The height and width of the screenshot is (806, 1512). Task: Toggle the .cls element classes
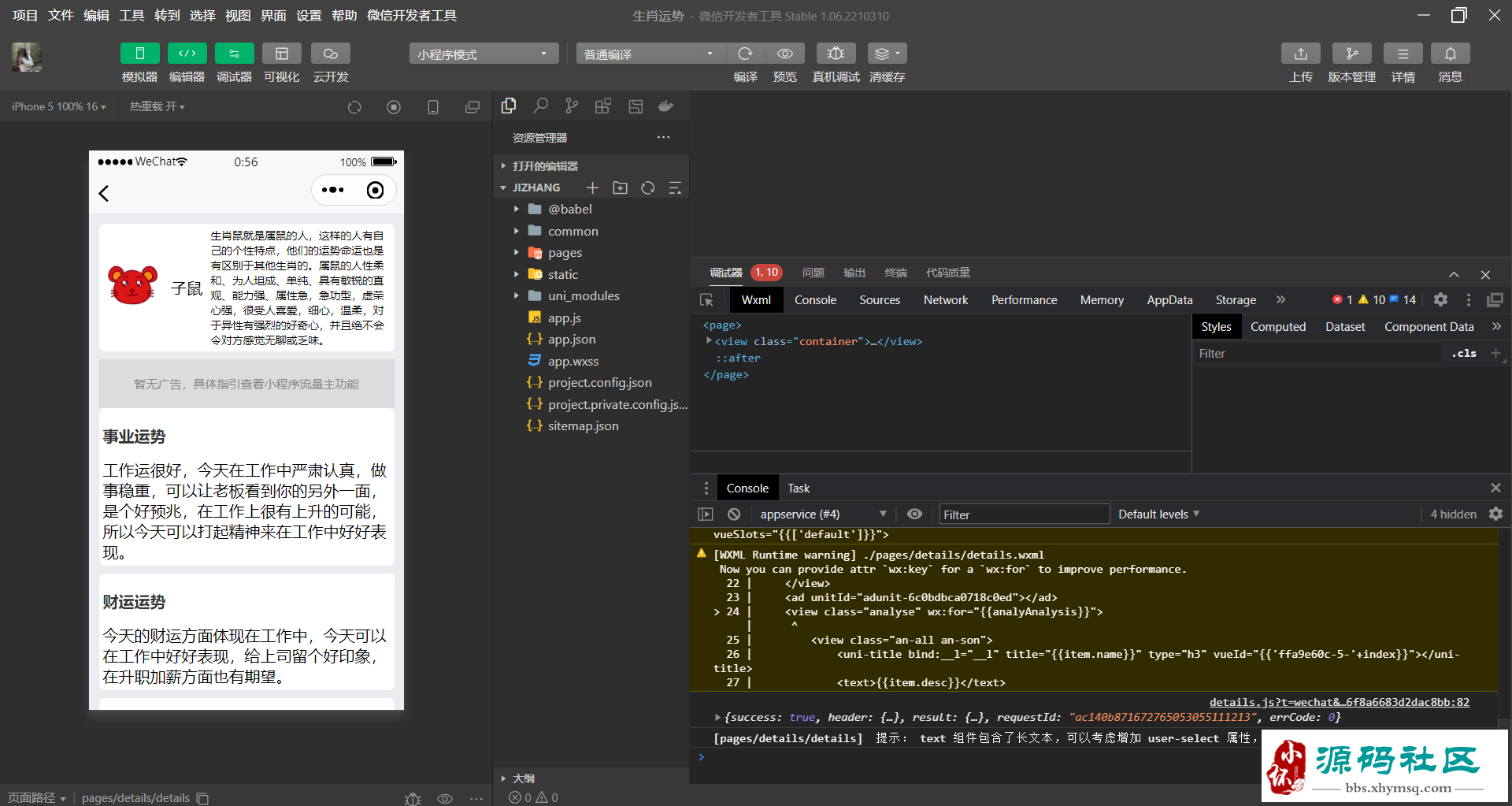(x=1464, y=354)
